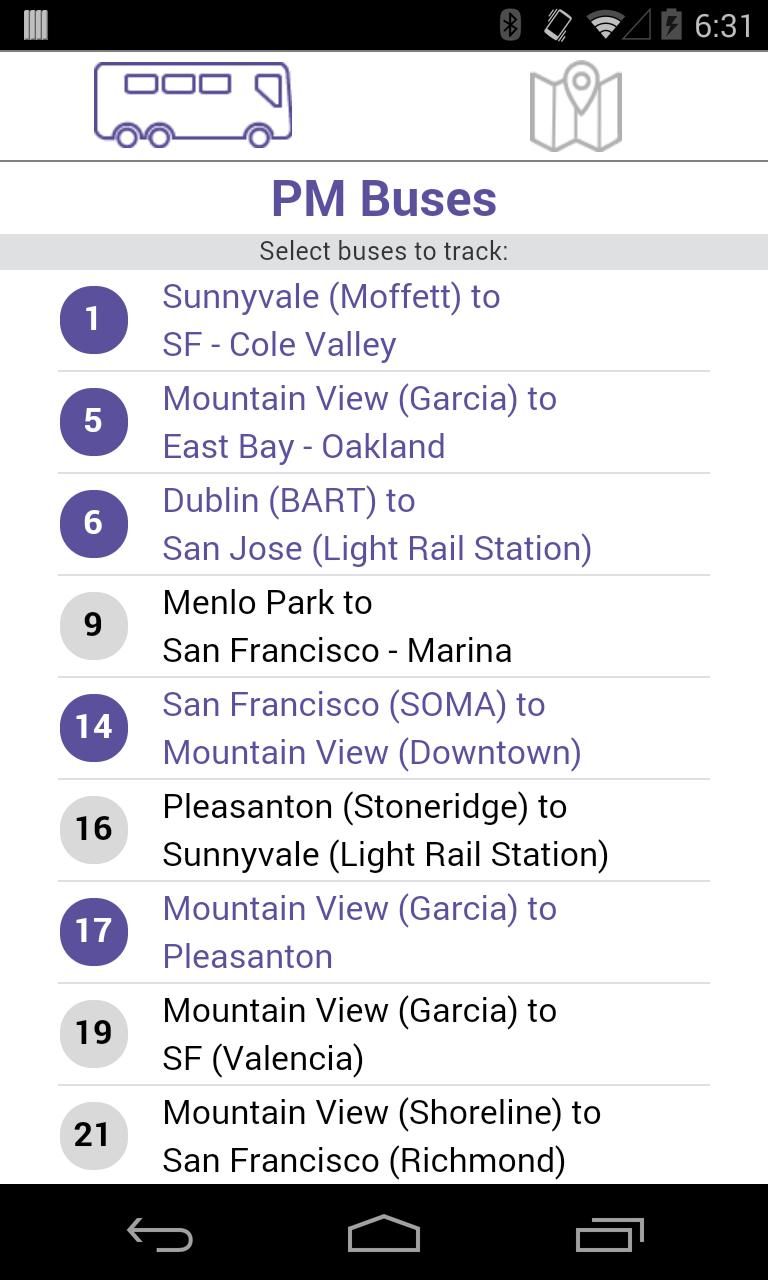The width and height of the screenshot is (768, 1280).
Task: Tap the bus 17 number badge
Action: 94,932
